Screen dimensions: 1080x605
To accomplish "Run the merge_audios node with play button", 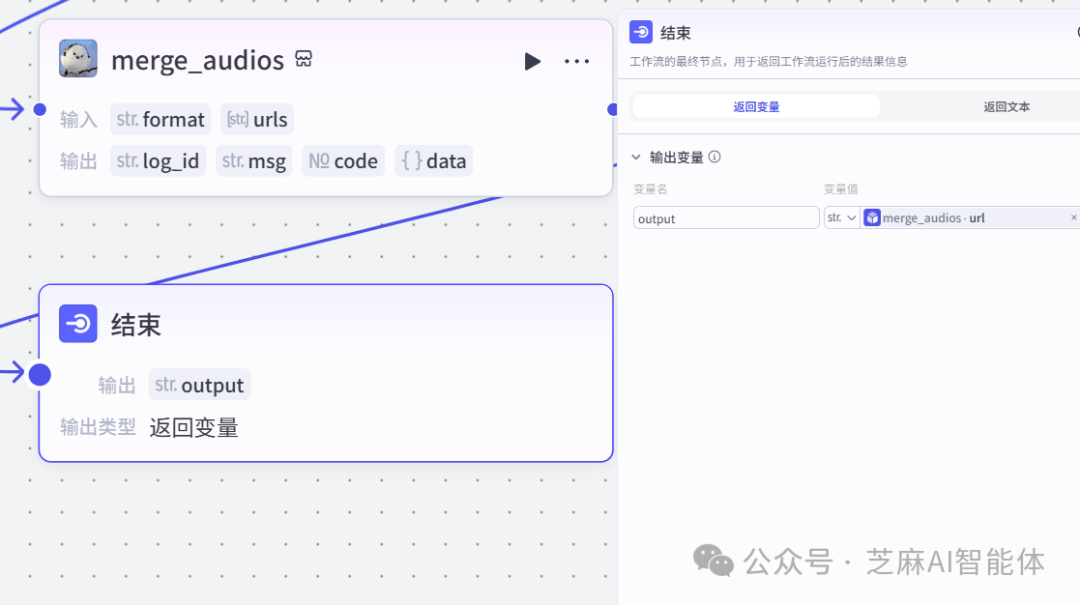I will click(x=532, y=61).
